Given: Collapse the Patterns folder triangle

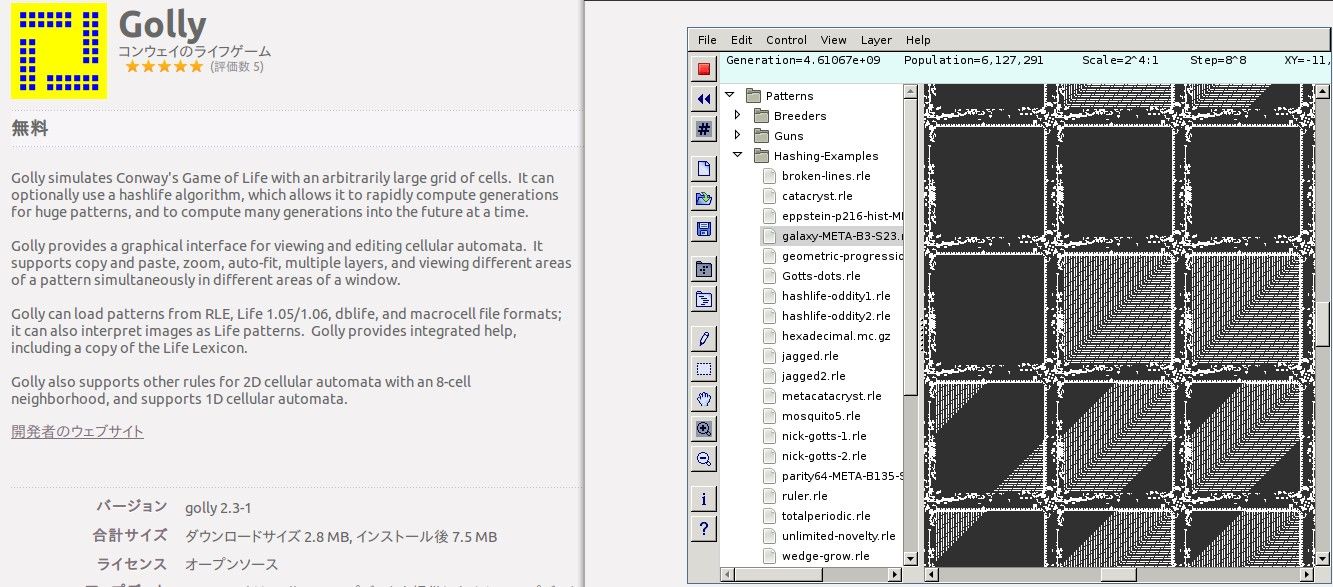Looking at the screenshot, I should coord(730,95).
